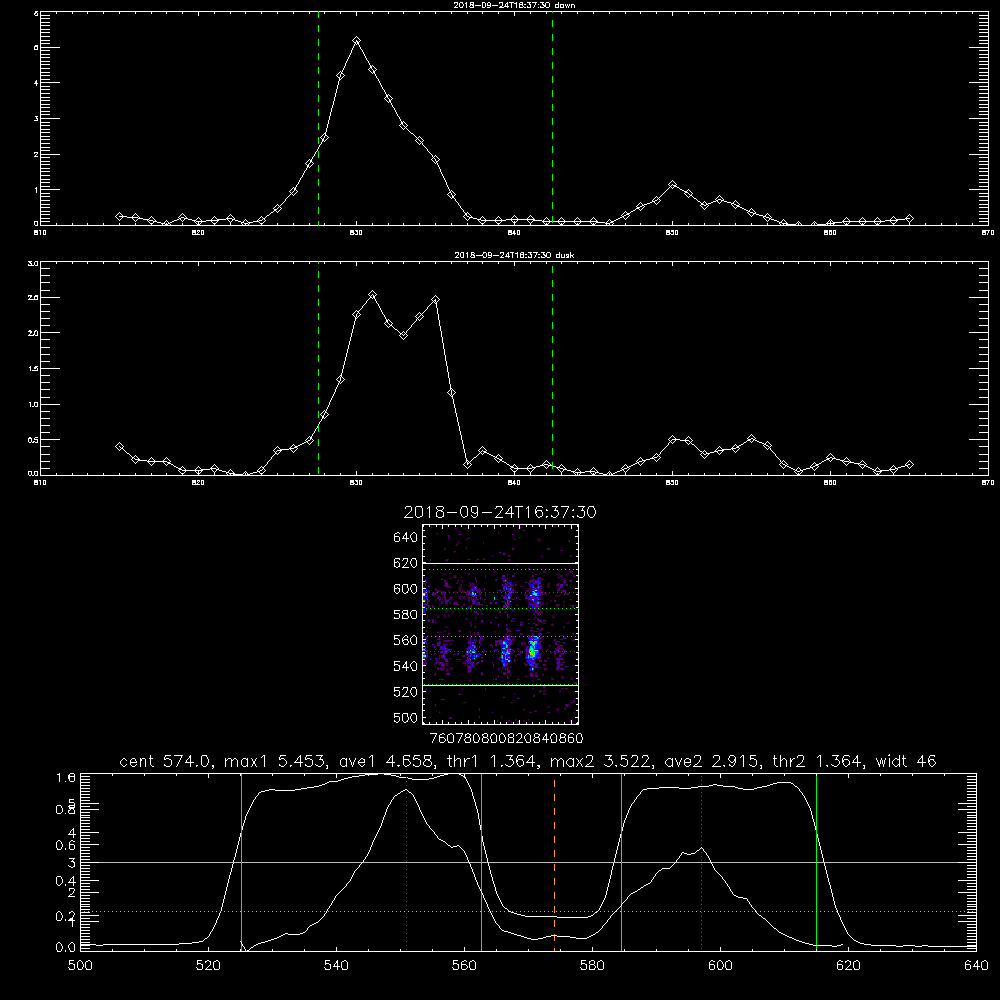Select the left green dashed line in dusk plot
This screenshot has height=1000, width=1000.
point(318,369)
